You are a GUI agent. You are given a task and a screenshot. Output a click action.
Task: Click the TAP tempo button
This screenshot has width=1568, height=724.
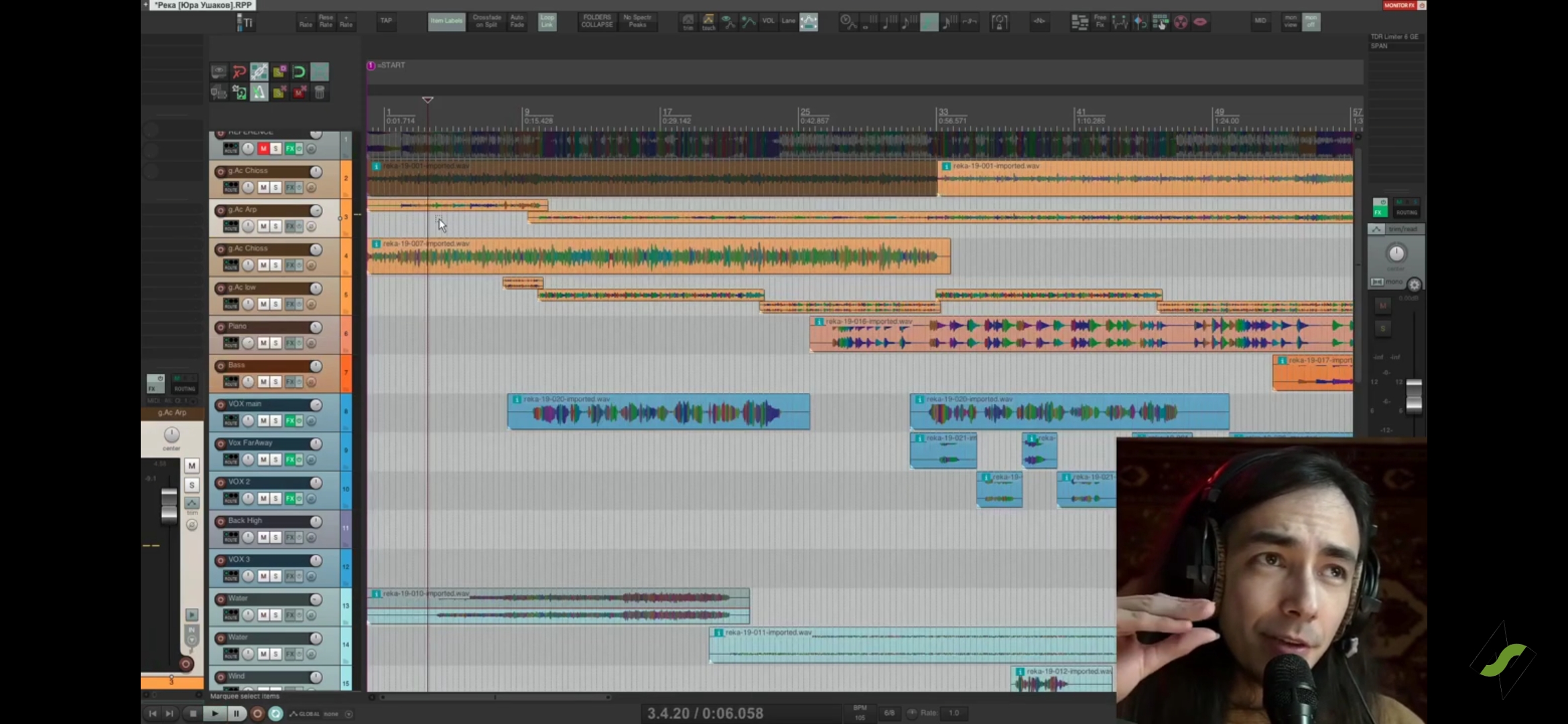386,21
